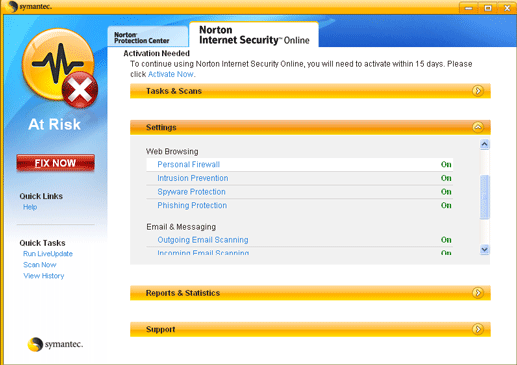Image resolution: width=517 pixels, height=365 pixels.
Task: Open the Reports & Statistics header bar
Action: (x=310, y=293)
